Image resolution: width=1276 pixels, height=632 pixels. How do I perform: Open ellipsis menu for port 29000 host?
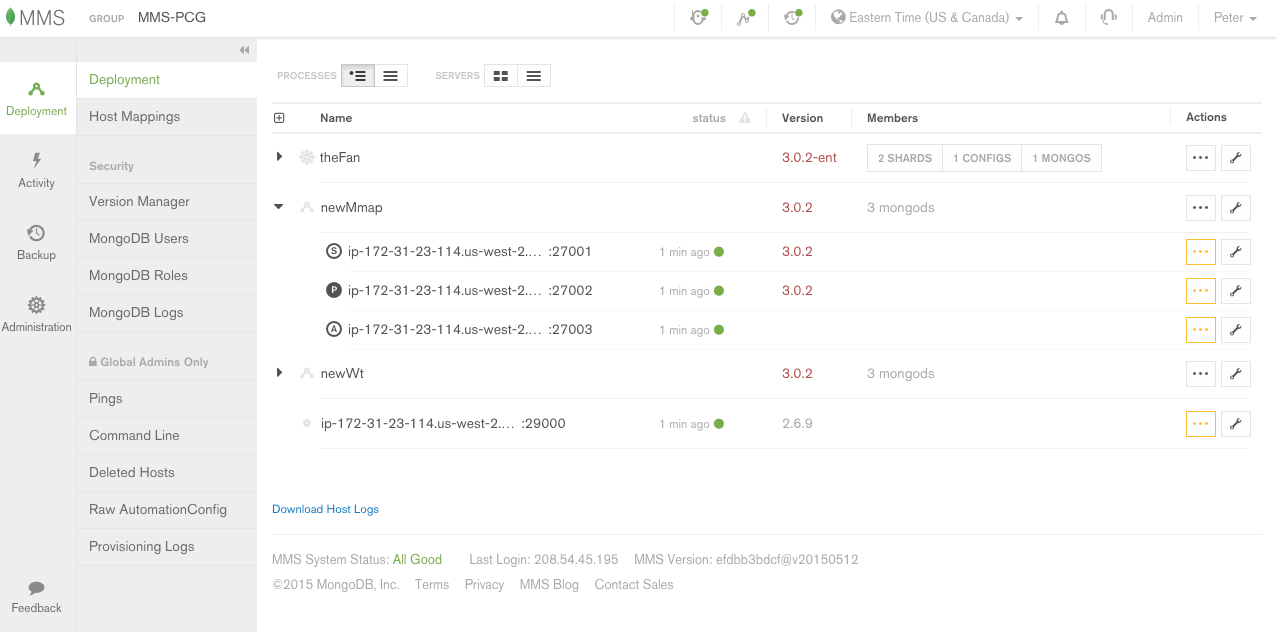pos(1200,424)
